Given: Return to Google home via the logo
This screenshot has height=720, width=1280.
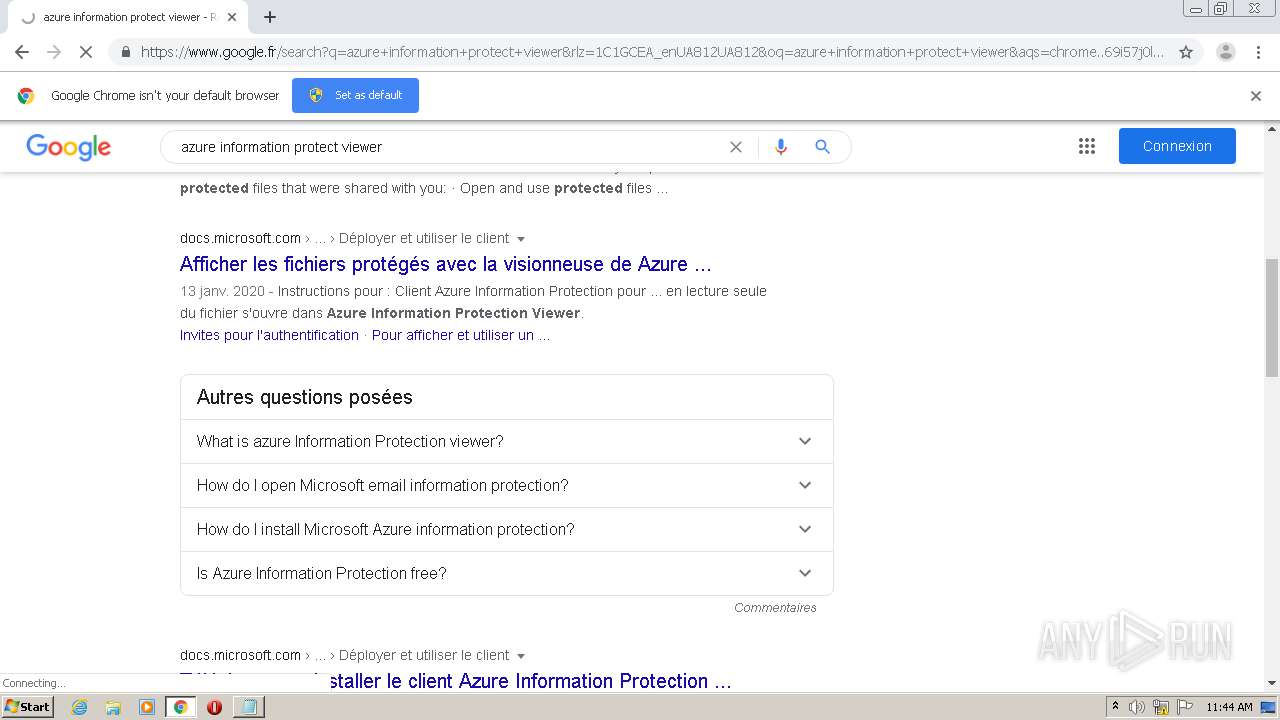Looking at the screenshot, I should [68, 147].
